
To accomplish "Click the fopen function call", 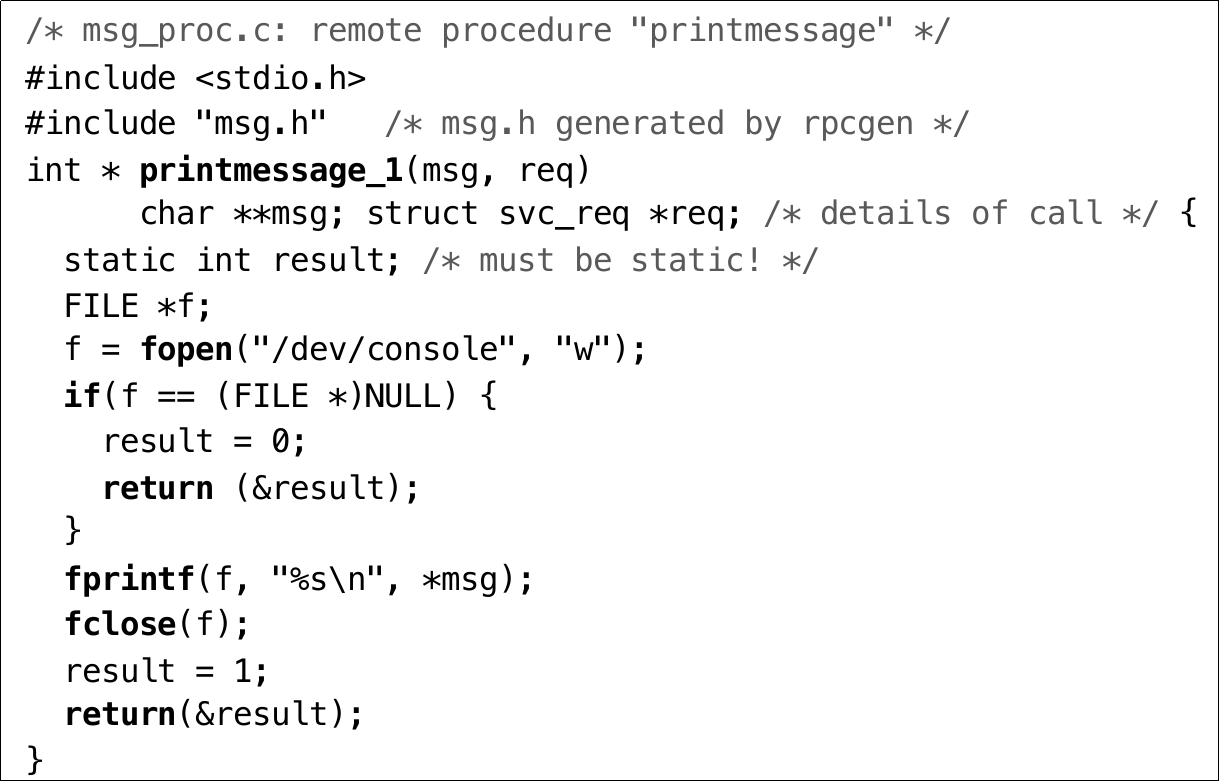I will [x=186, y=350].
